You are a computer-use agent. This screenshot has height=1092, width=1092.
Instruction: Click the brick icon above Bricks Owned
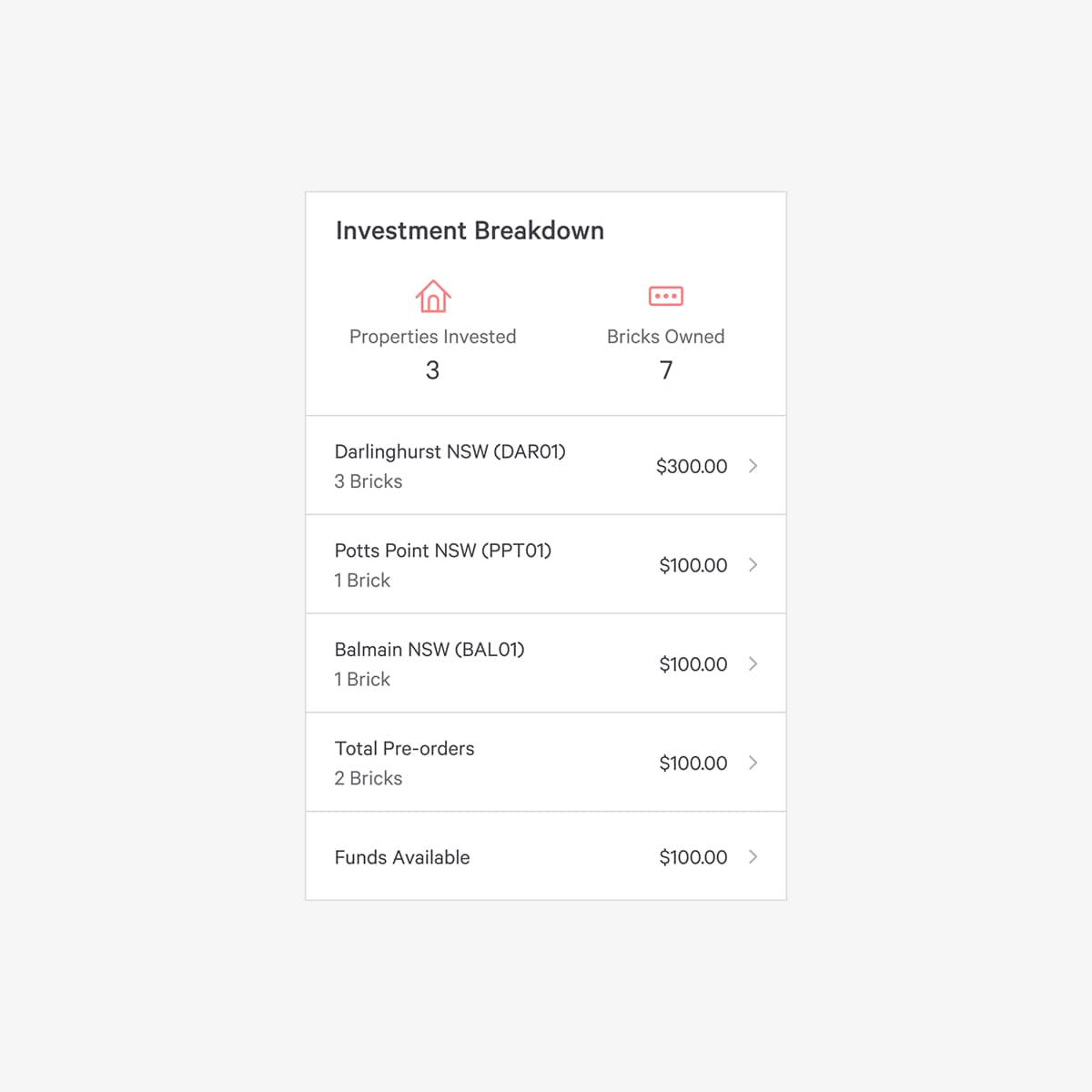coord(666,296)
